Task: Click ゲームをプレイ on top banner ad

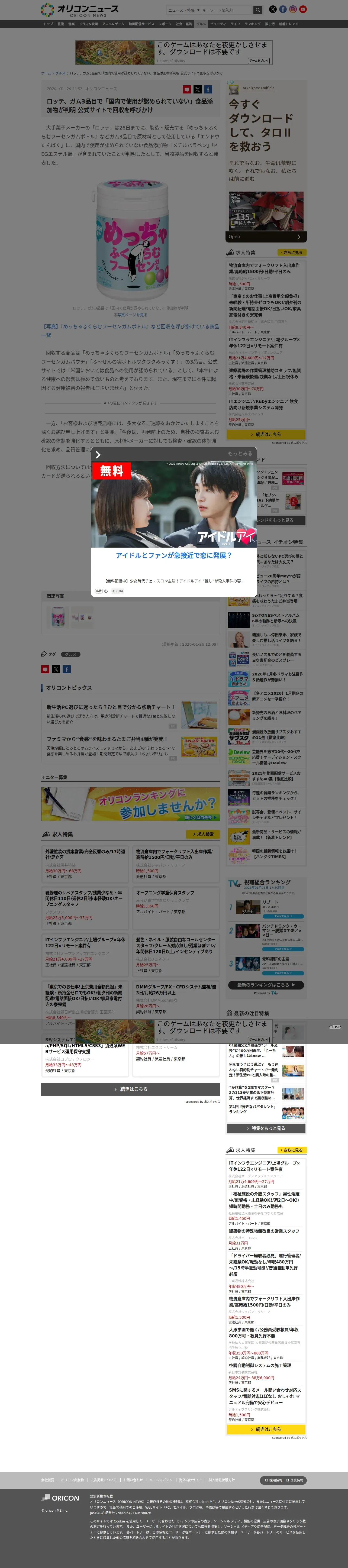Action: (259, 61)
